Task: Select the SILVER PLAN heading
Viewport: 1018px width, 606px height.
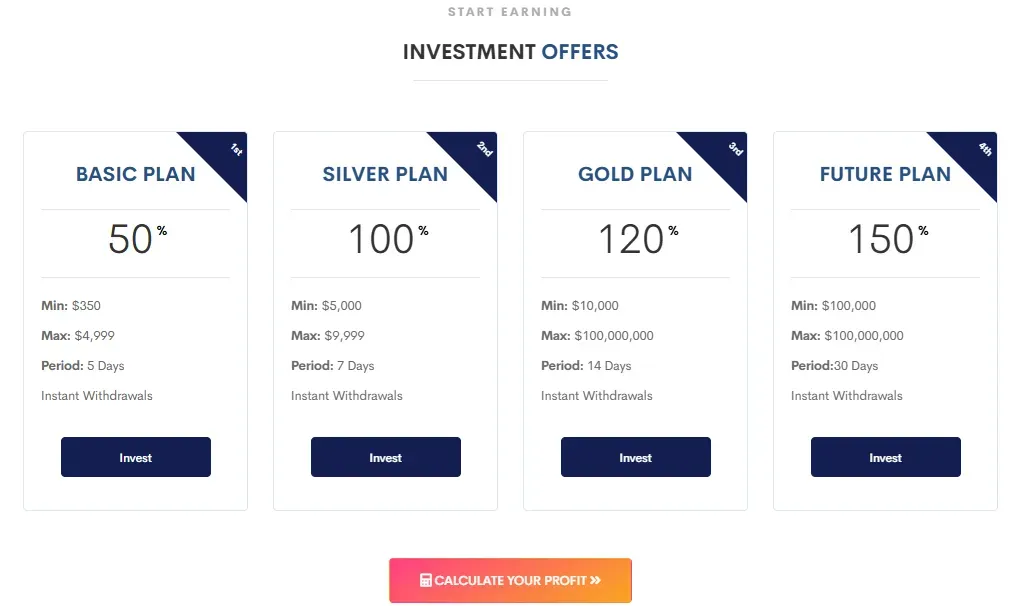Action: coord(385,174)
